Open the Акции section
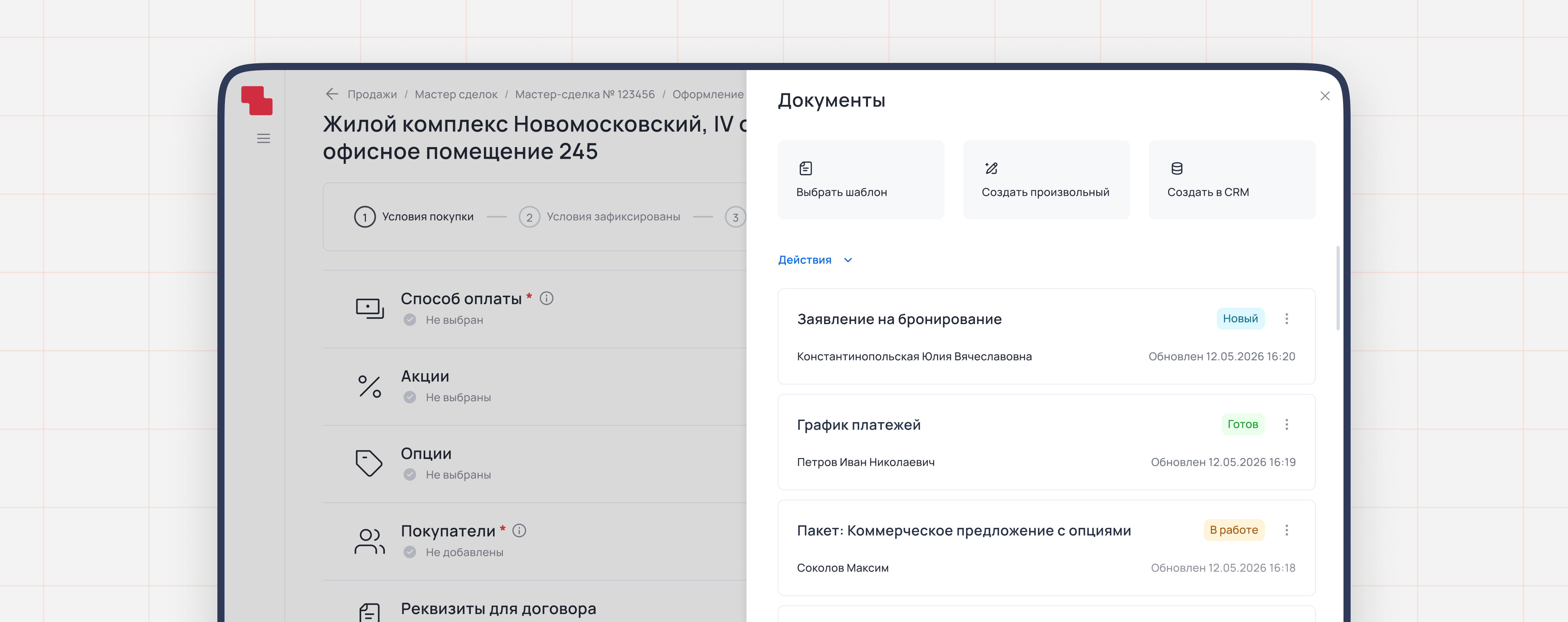The height and width of the screenshot is (622, 1568). tap(535, 387)
